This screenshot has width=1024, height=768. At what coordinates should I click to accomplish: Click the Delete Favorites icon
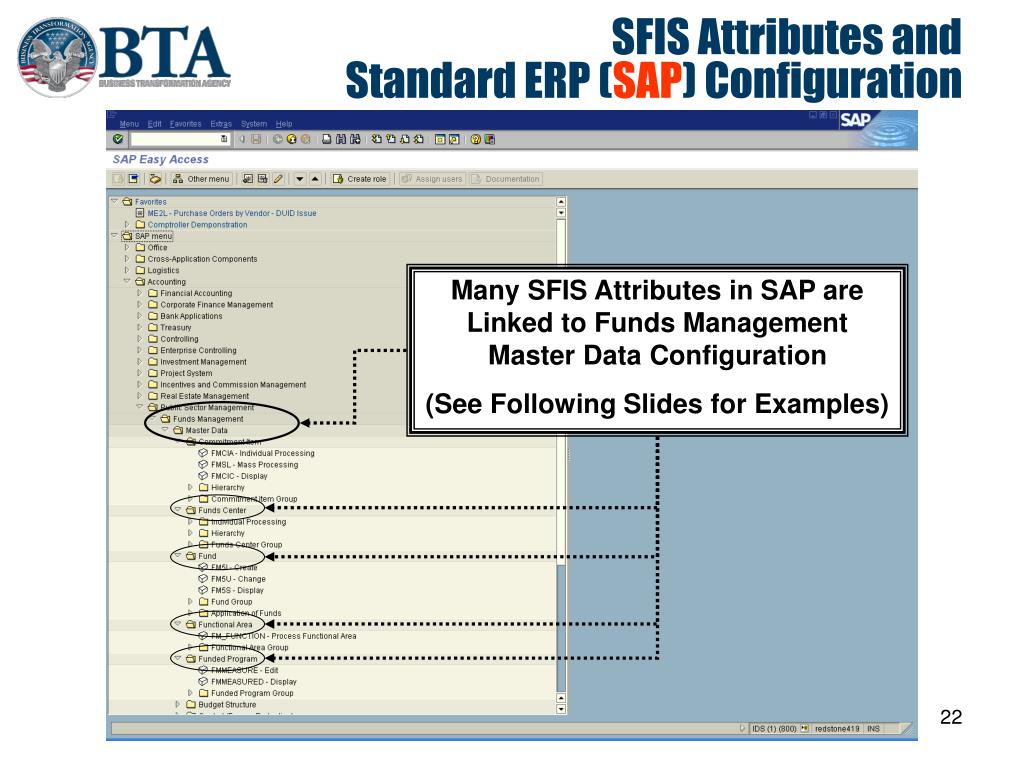263,179
